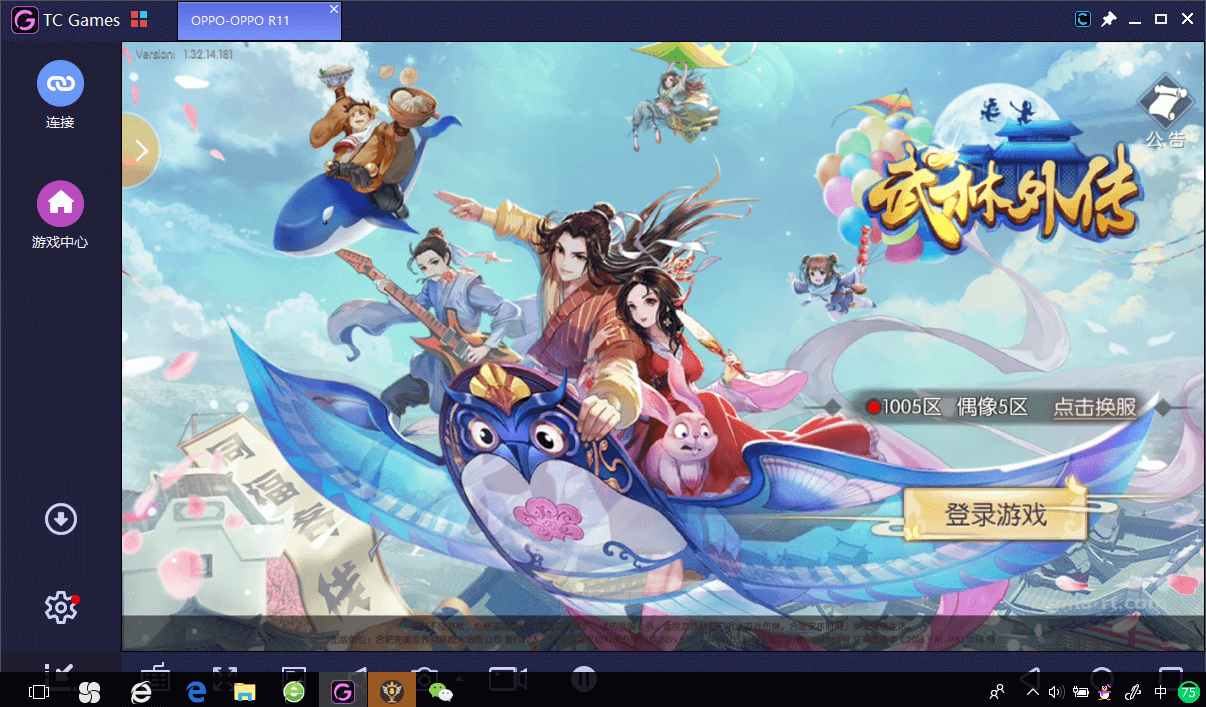The height and width of the screenshot is (707, 1206).
Task: Click 点击换服 to change server
Action: point(1095,407)
